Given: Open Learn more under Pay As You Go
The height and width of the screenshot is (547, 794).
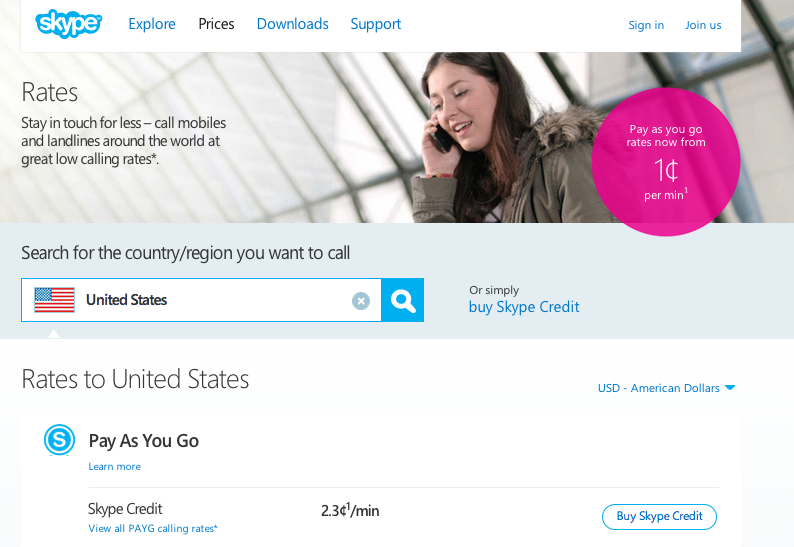Looking at the screenshot, I should [x=114, y=466].
